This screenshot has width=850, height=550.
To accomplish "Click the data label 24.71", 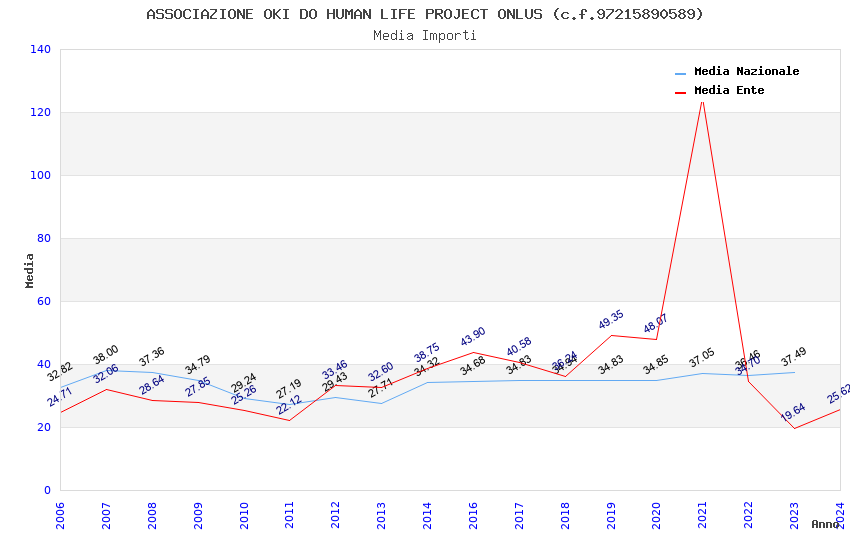I will point(60,397).
